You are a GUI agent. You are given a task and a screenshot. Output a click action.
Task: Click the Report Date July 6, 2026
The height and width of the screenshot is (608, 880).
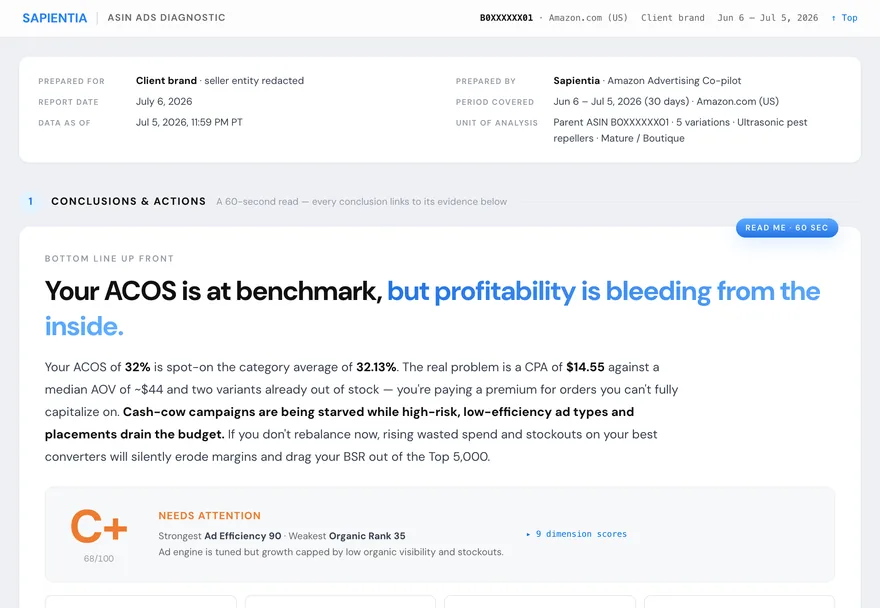pyautogui.click(x=164, y=102)
